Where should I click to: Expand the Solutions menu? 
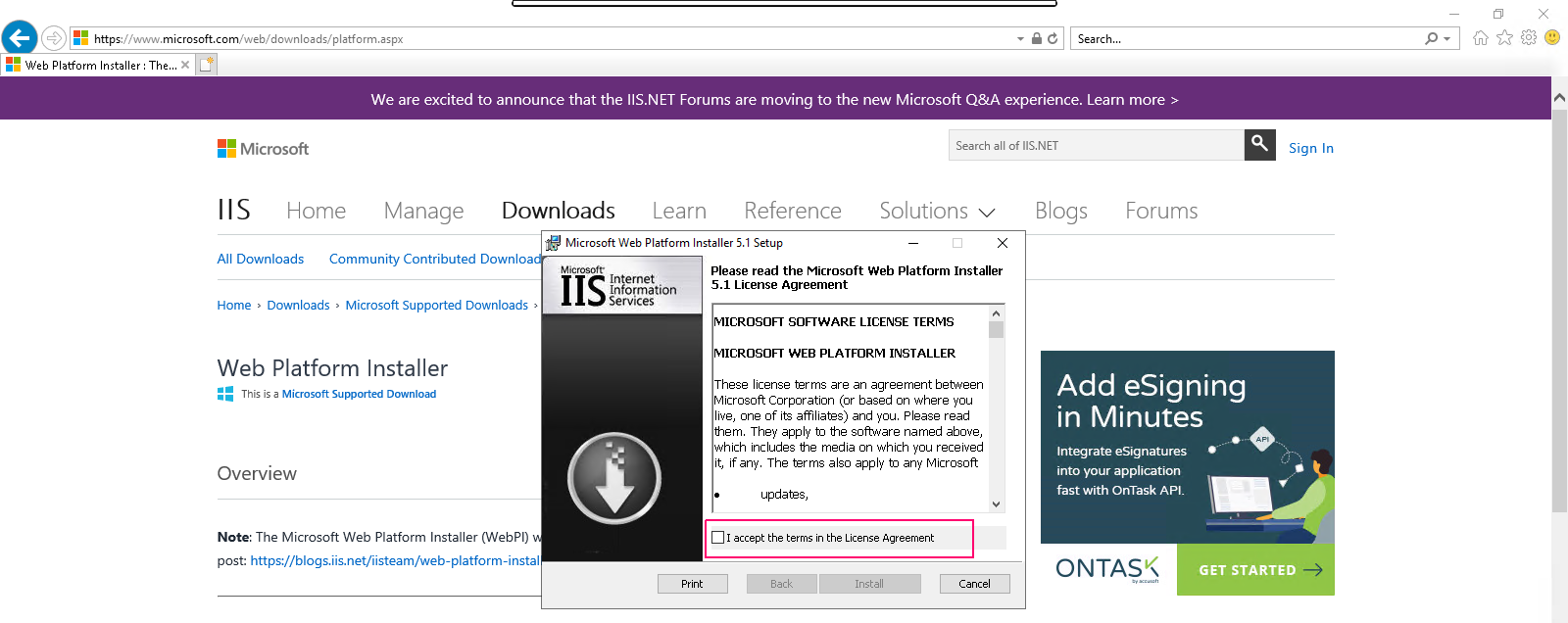(937, 211)
